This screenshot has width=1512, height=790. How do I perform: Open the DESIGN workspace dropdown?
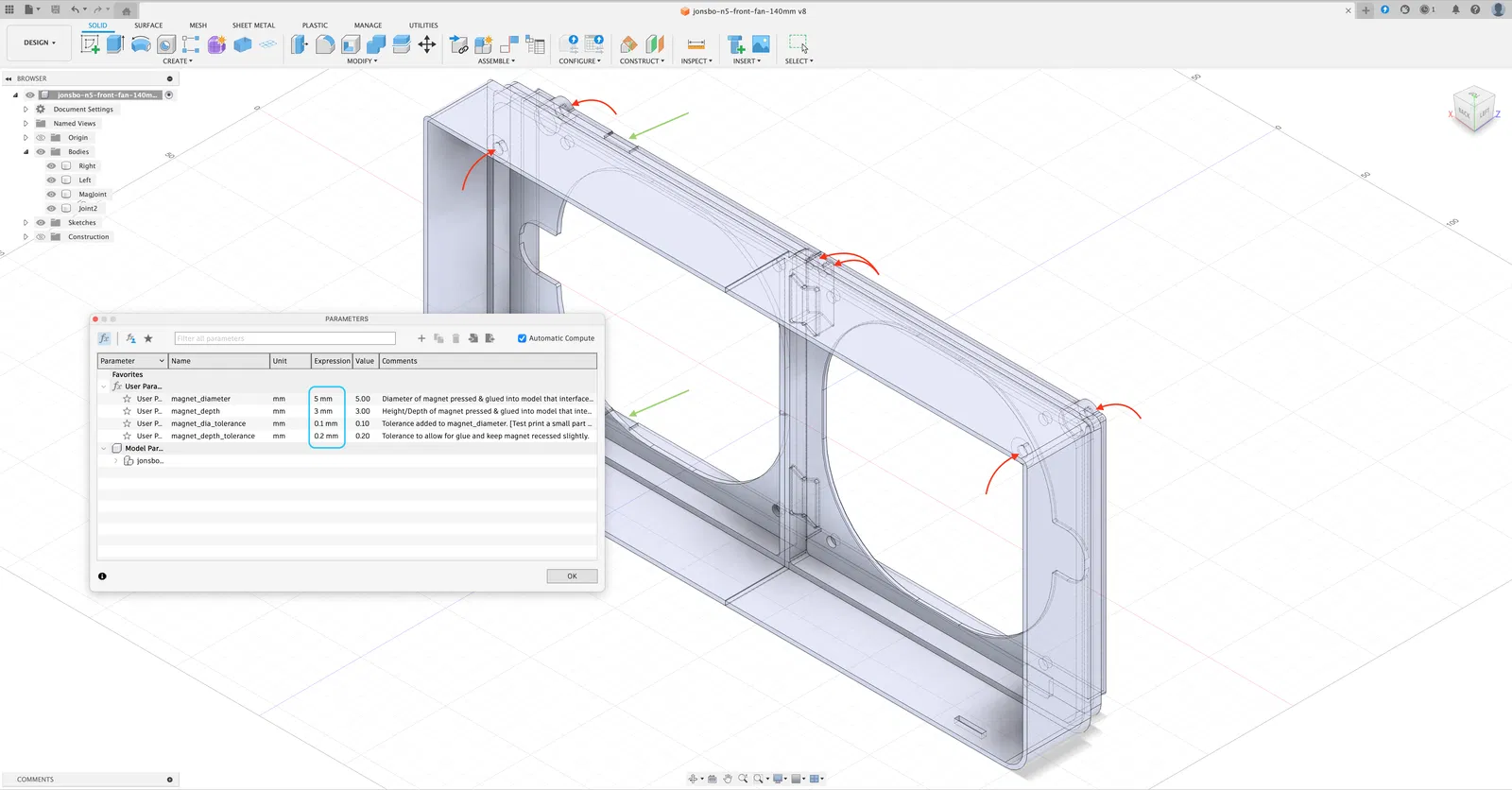40,43
